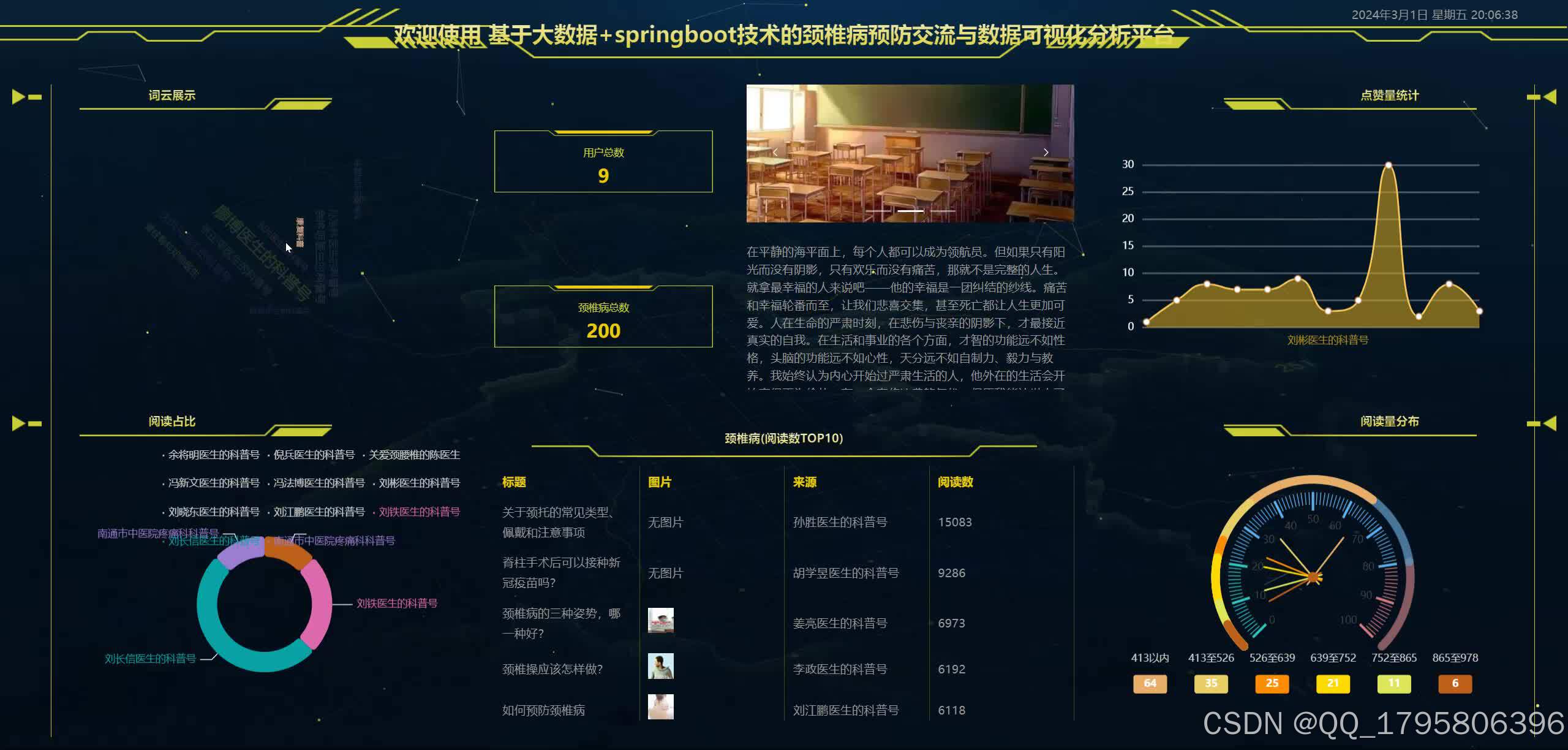Select the last carousel indicator bar
1568x750 pixels.
(x=943, y=211)
